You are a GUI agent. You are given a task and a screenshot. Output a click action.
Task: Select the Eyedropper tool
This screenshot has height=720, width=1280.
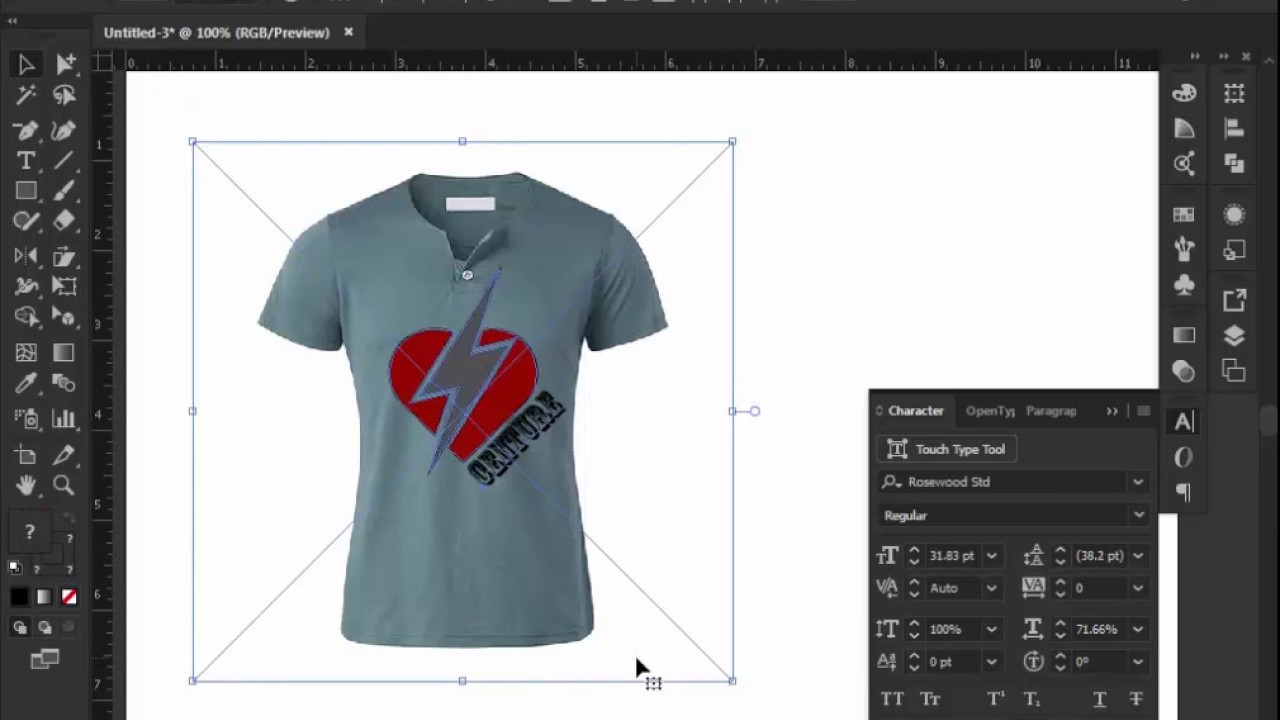point(27,383)
